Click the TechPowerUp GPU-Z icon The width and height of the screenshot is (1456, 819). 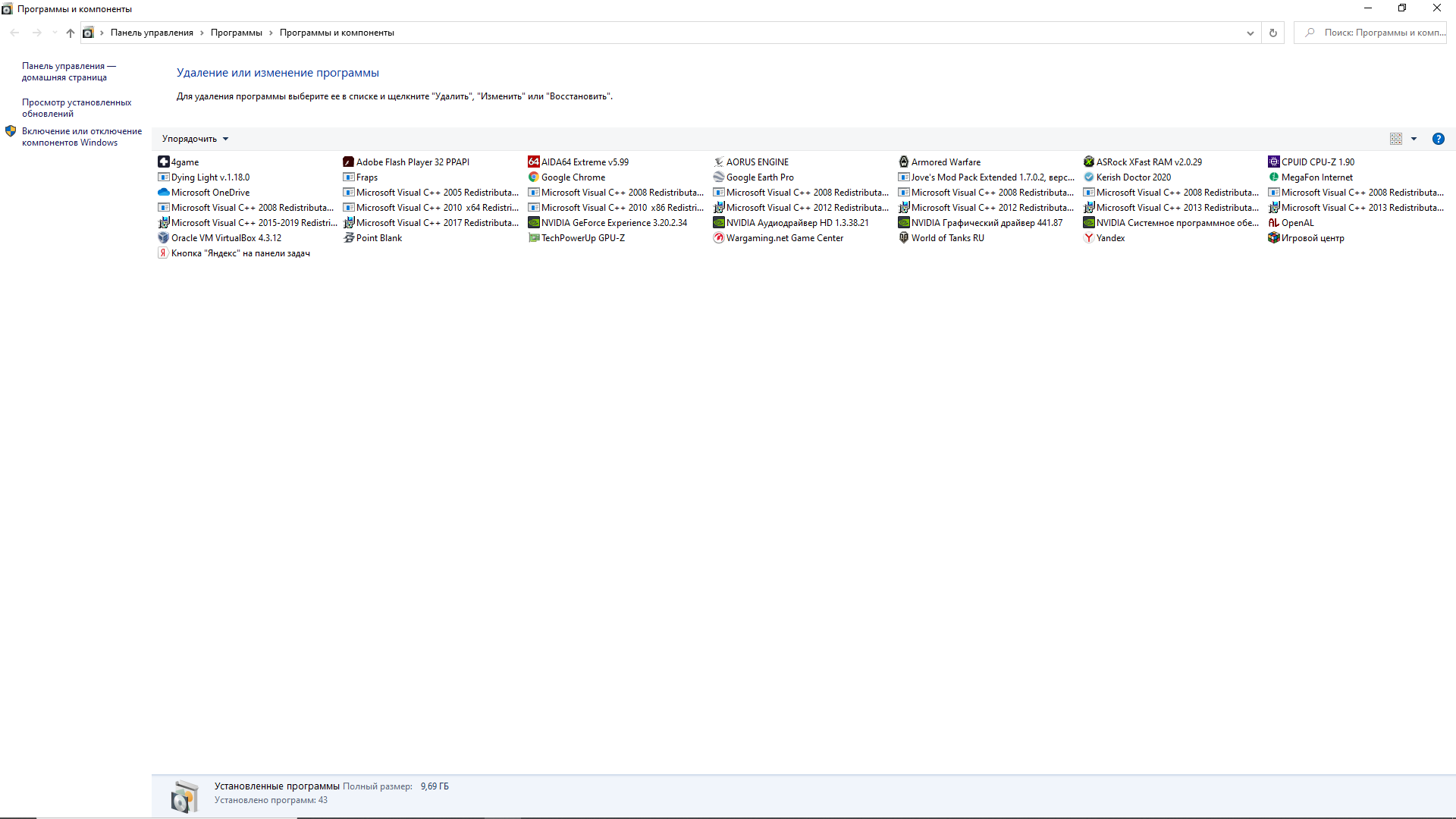(533, 237)
